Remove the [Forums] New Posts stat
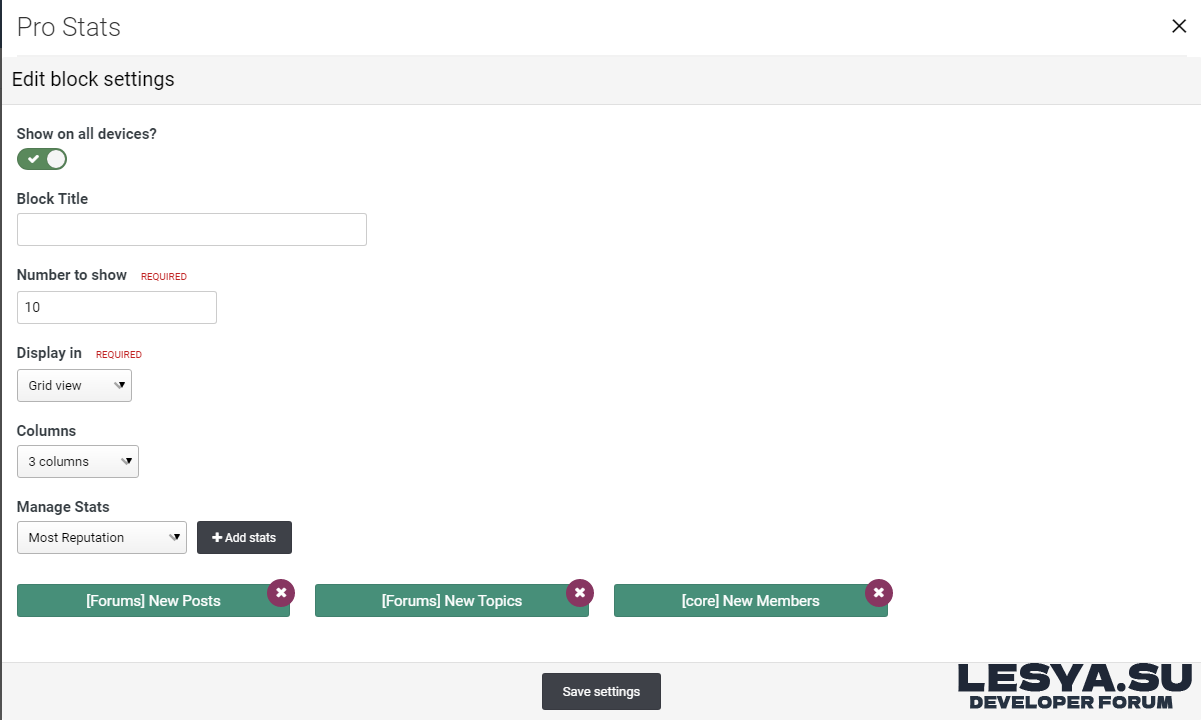The image size is (1201, 720). [x=281, y=593]
